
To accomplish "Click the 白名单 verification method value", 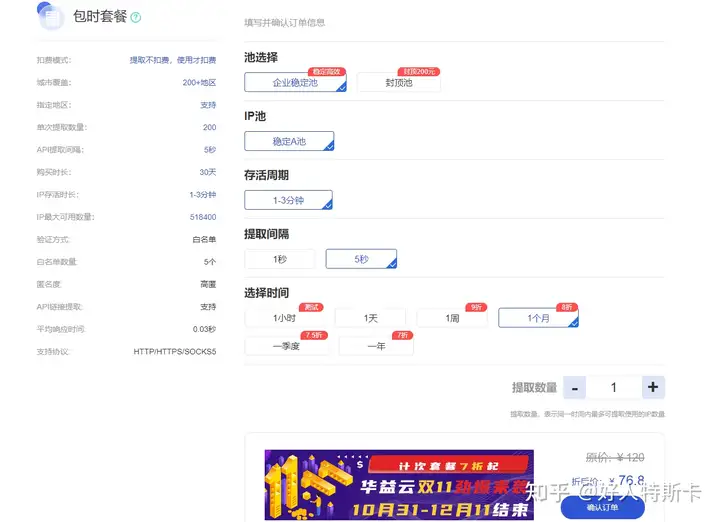I will click(204, 240).
